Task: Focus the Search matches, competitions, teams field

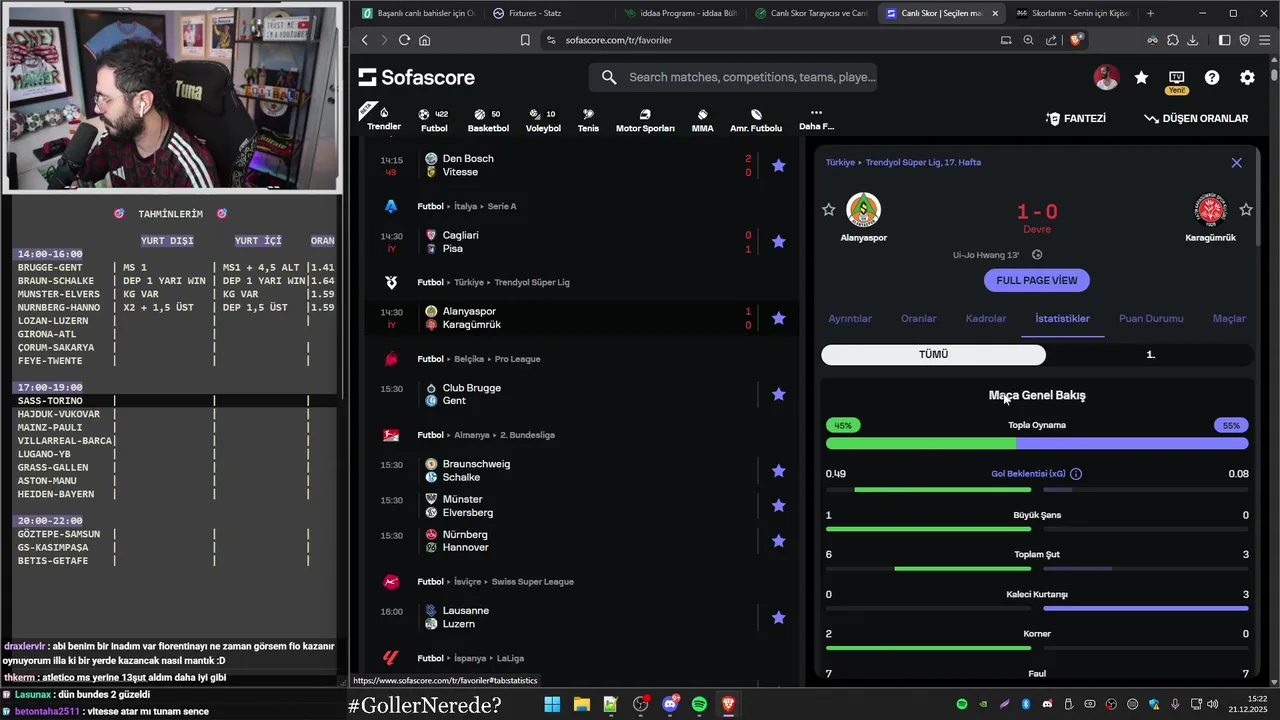Action: click(733, 77)
